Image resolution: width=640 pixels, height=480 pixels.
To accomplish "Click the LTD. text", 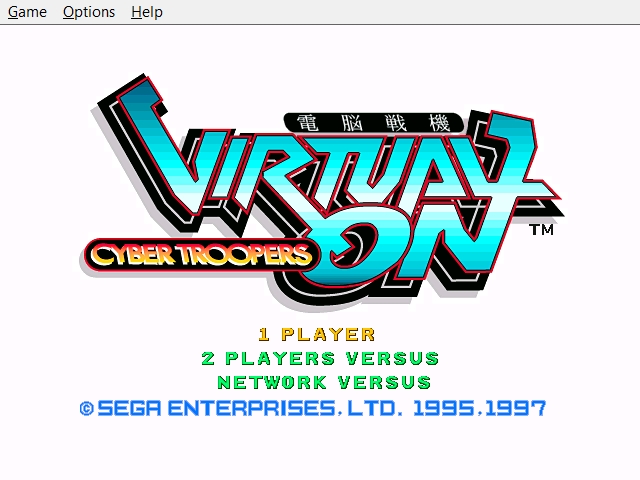I will (375, 409).
